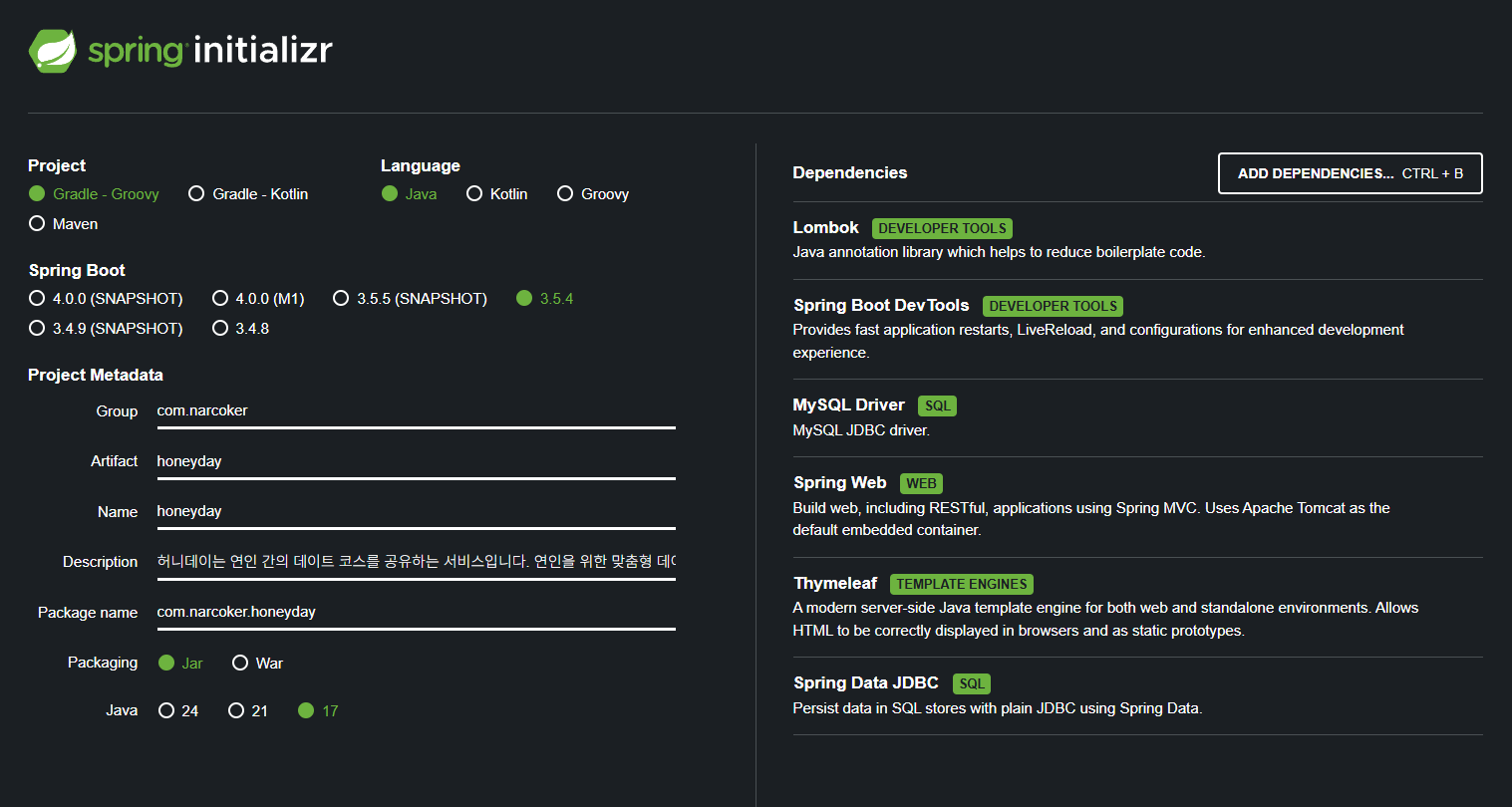Screen dimensions: 1512x807
Task: Focus the Artifact input field
Action: [416, 462]
